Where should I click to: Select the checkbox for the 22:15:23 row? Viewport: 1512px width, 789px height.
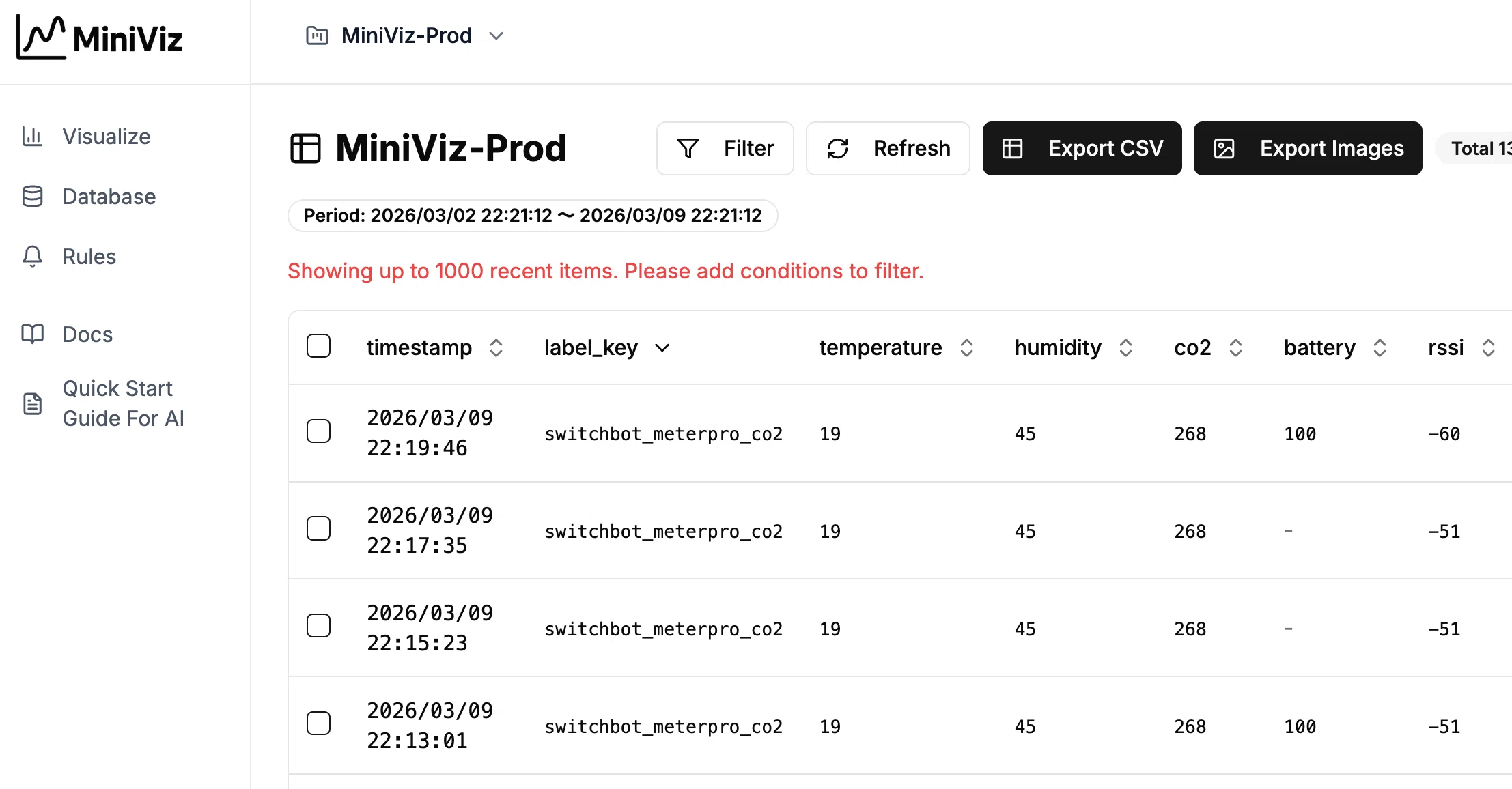[x=318, y=626]
